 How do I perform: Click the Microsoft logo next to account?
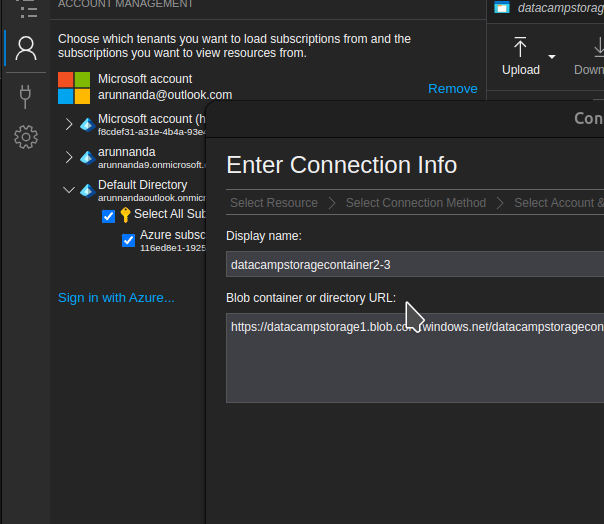(73, 87)
